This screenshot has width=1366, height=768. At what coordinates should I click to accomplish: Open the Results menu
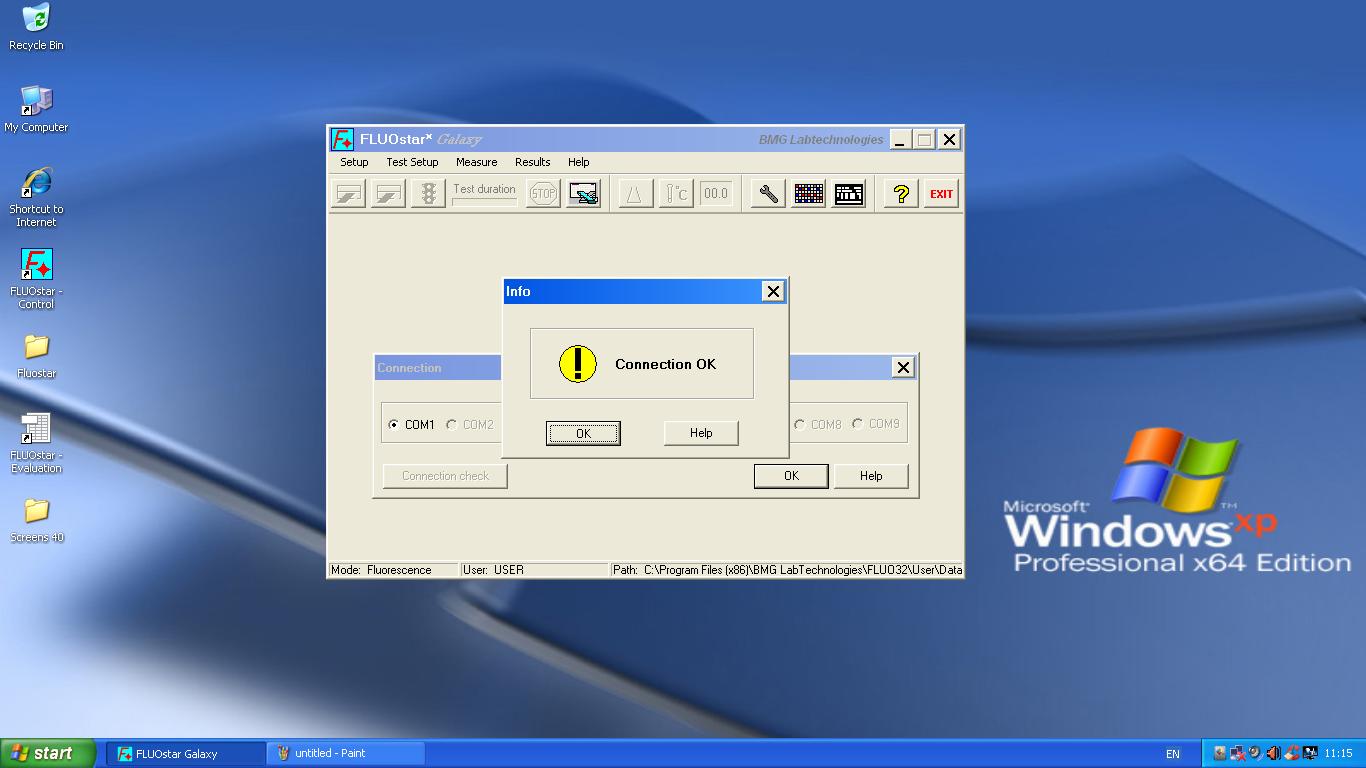[532, 162]
